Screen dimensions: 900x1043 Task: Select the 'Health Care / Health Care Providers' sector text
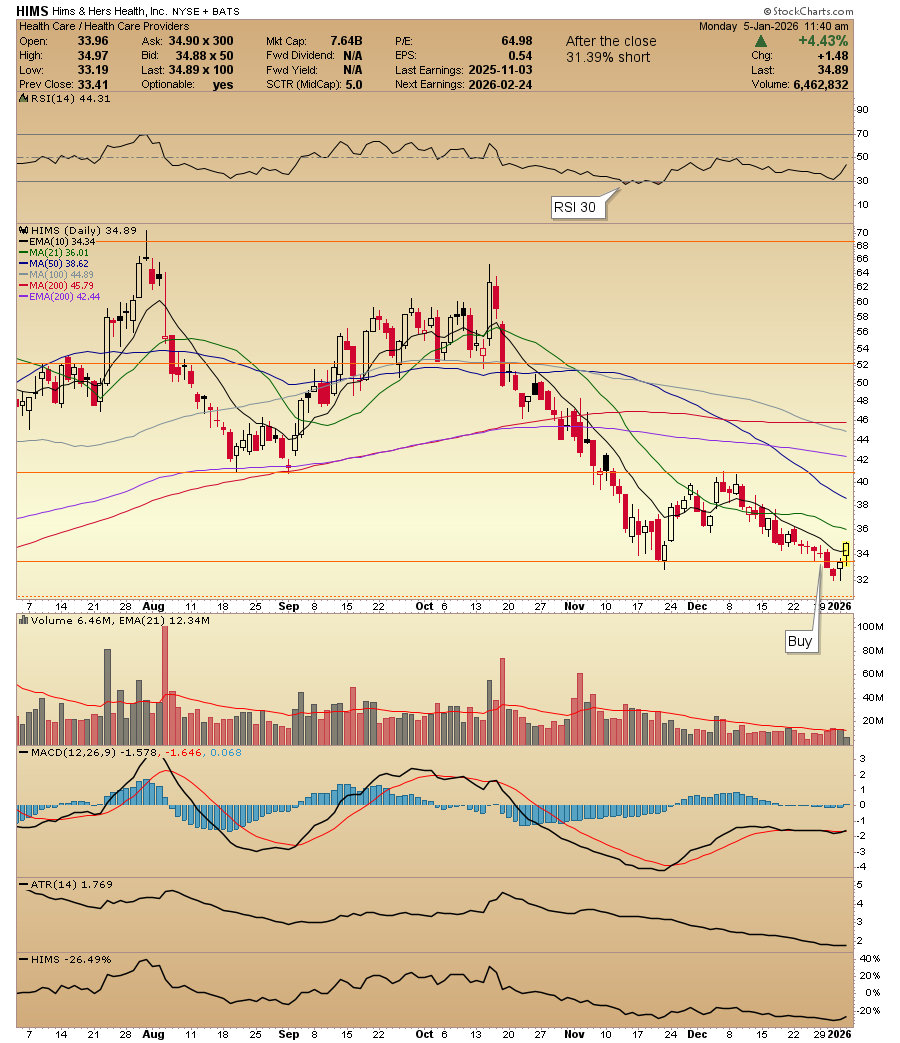[104, 27]
